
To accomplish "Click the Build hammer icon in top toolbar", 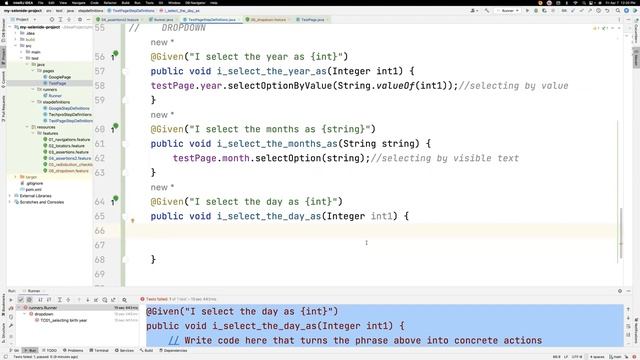I will [487, 11].
